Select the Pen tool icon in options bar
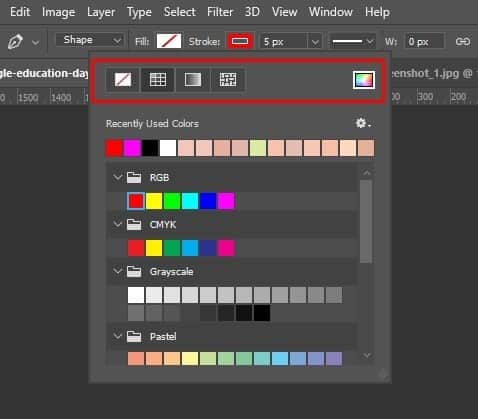 coord(15,42)
